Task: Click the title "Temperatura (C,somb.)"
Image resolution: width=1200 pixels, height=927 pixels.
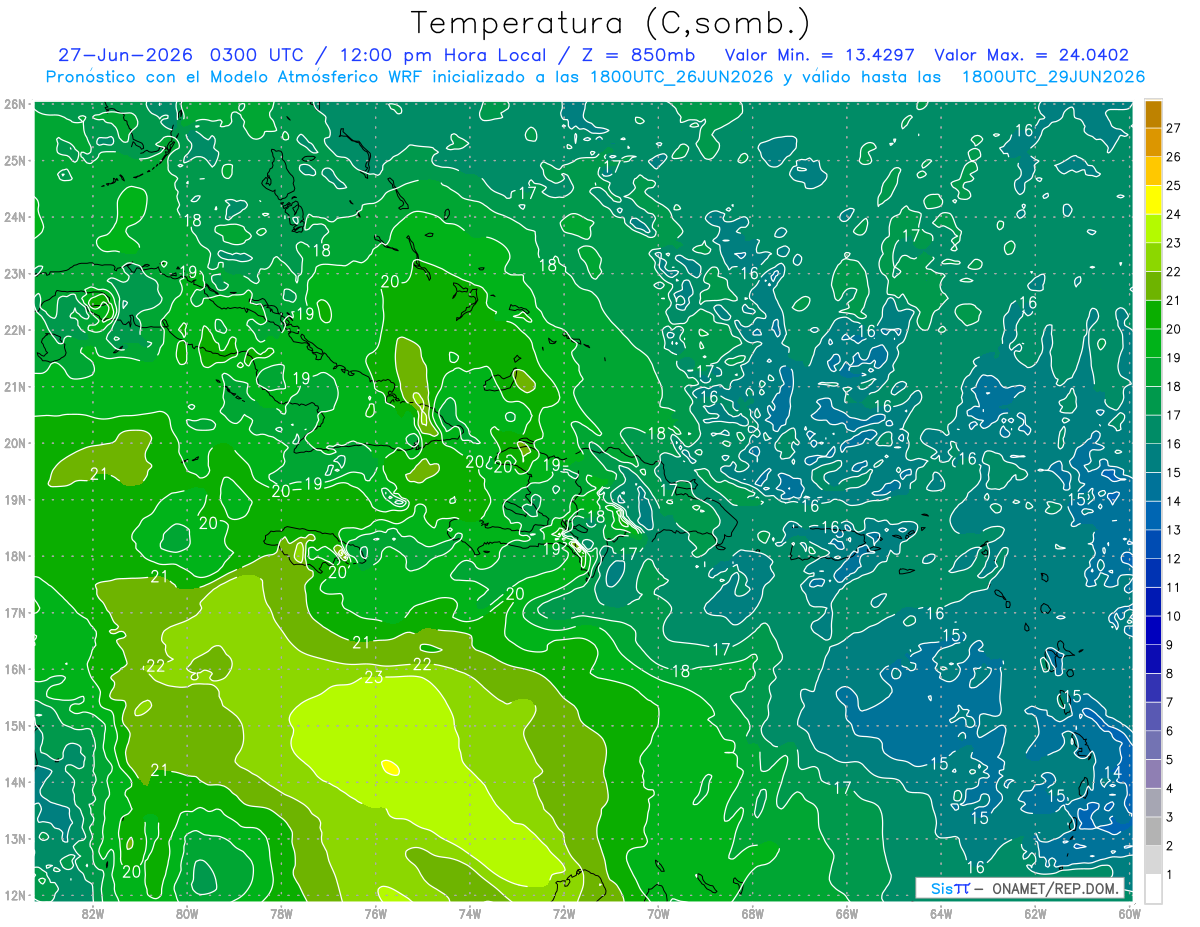Action: 611,23
